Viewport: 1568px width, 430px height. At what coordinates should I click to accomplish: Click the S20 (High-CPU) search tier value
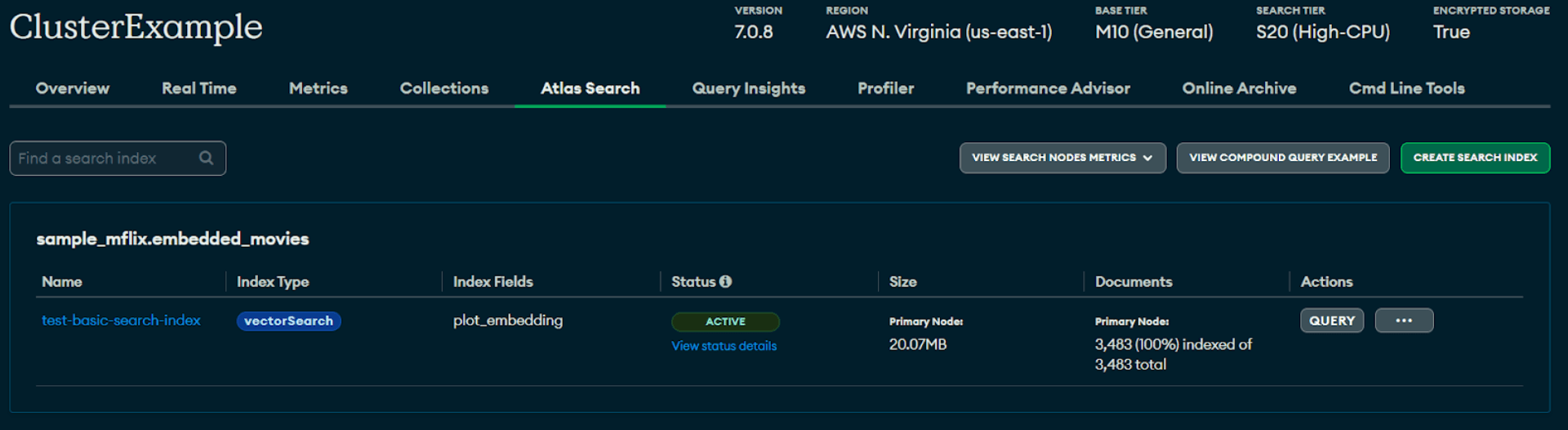[x=1323, y=32]
